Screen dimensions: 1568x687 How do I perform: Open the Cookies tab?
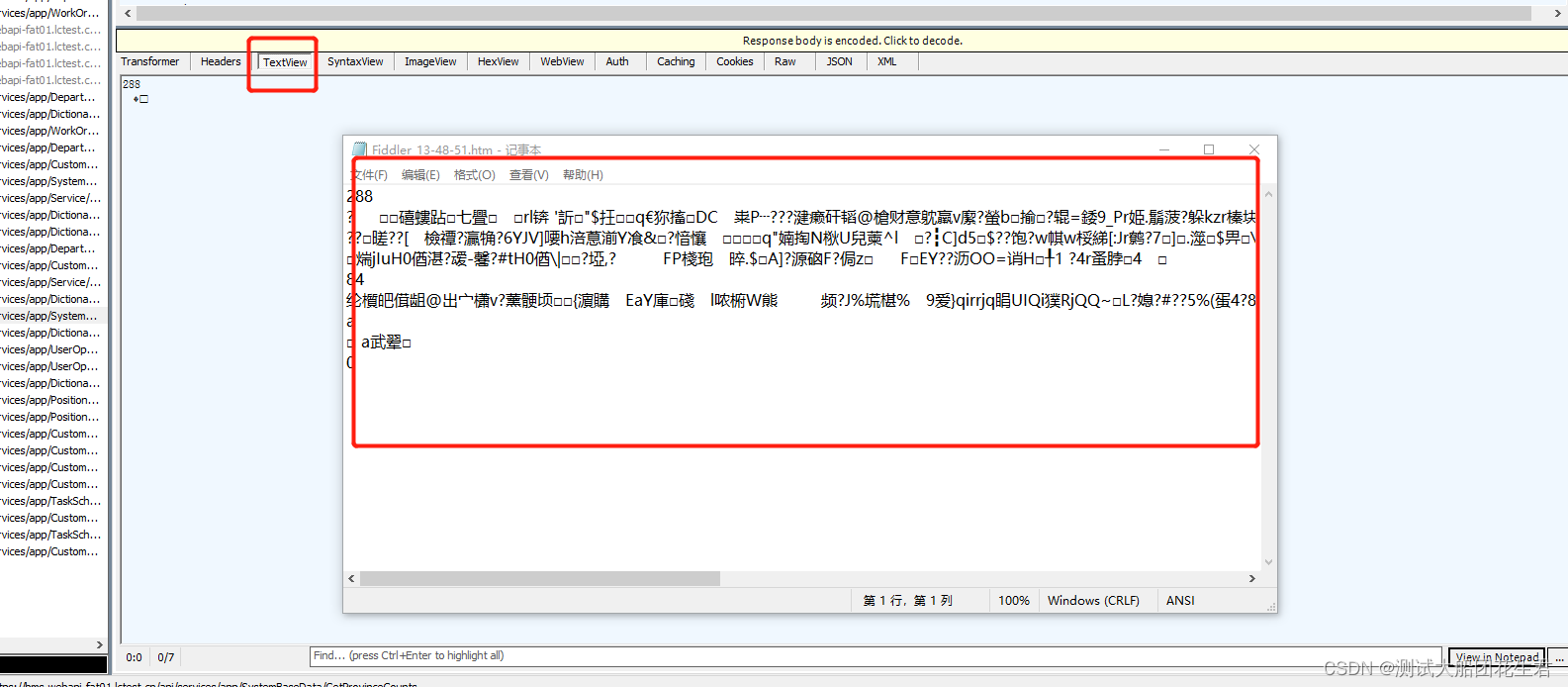coord(735,61)
